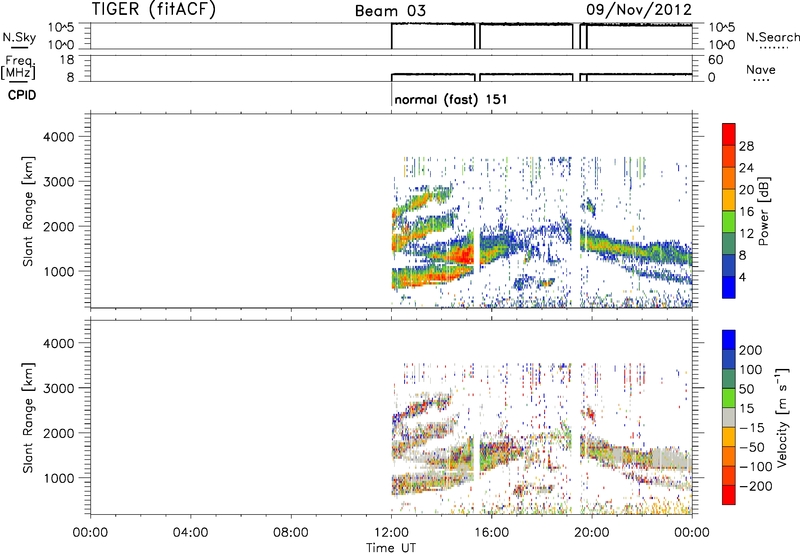Click the Time UT axis title

click(x=391, y=548)
